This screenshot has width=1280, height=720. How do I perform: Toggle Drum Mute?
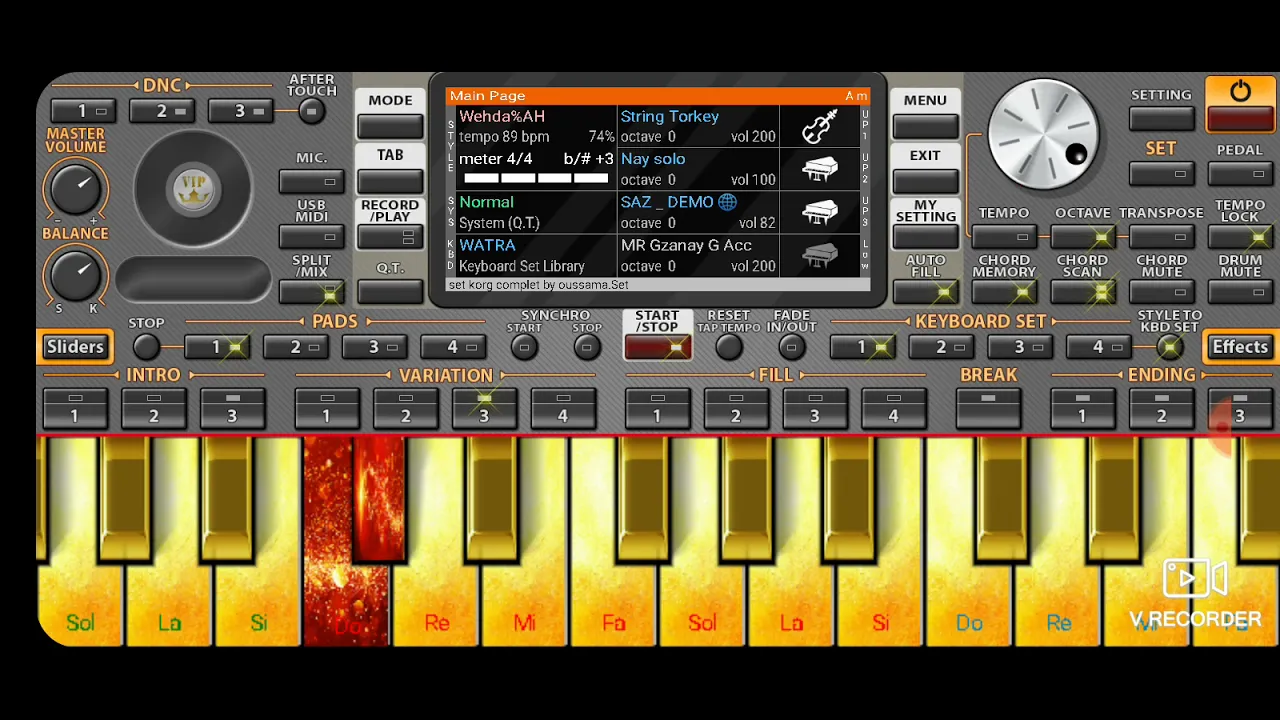point(1240,292)
